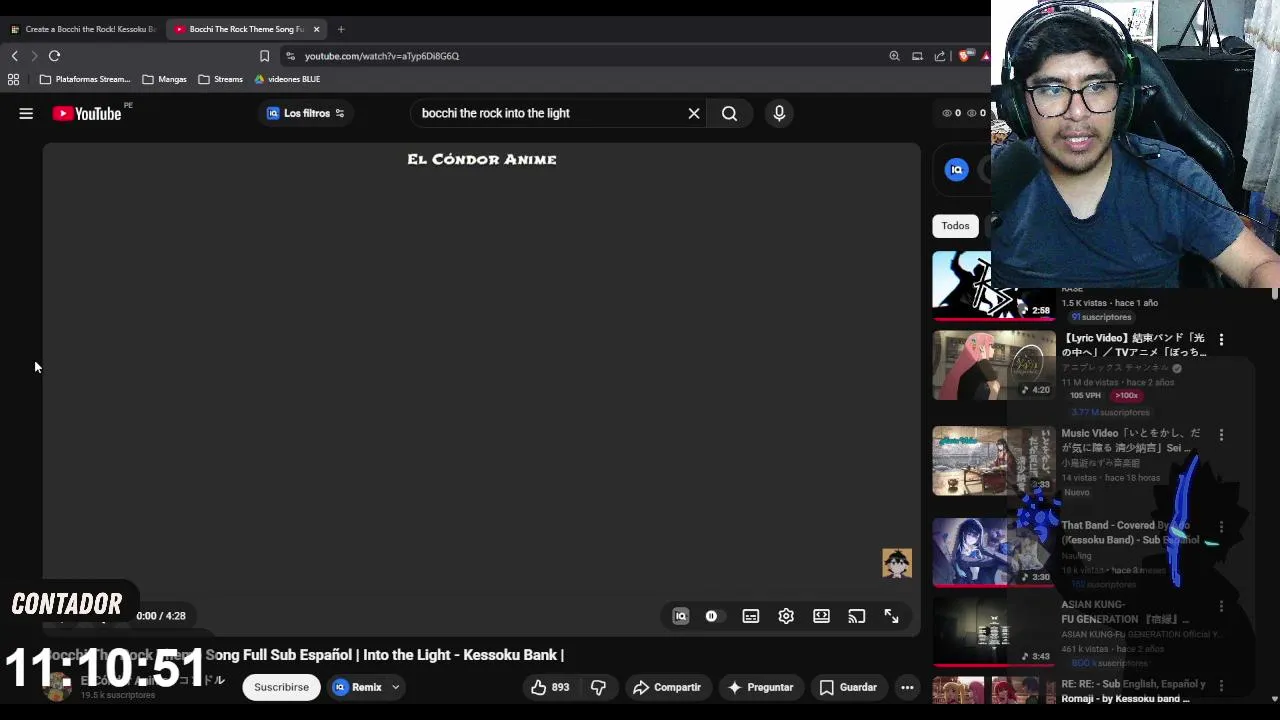Bookmark this page in address bar
Viewport: 1280px width, 720px height.
(x=264, y=56)
